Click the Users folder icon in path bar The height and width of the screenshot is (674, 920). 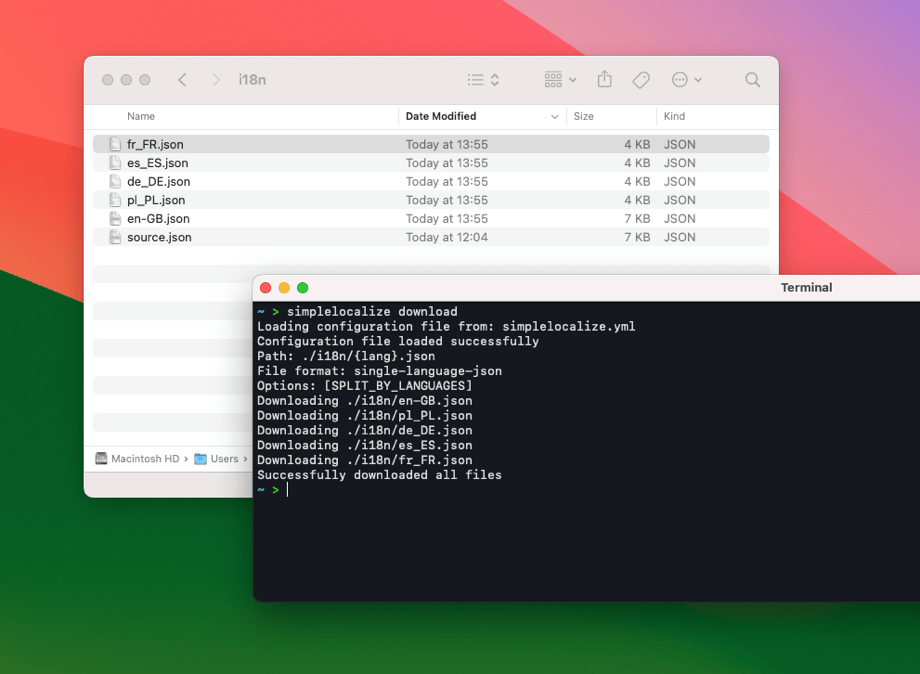tap(201, 459)
